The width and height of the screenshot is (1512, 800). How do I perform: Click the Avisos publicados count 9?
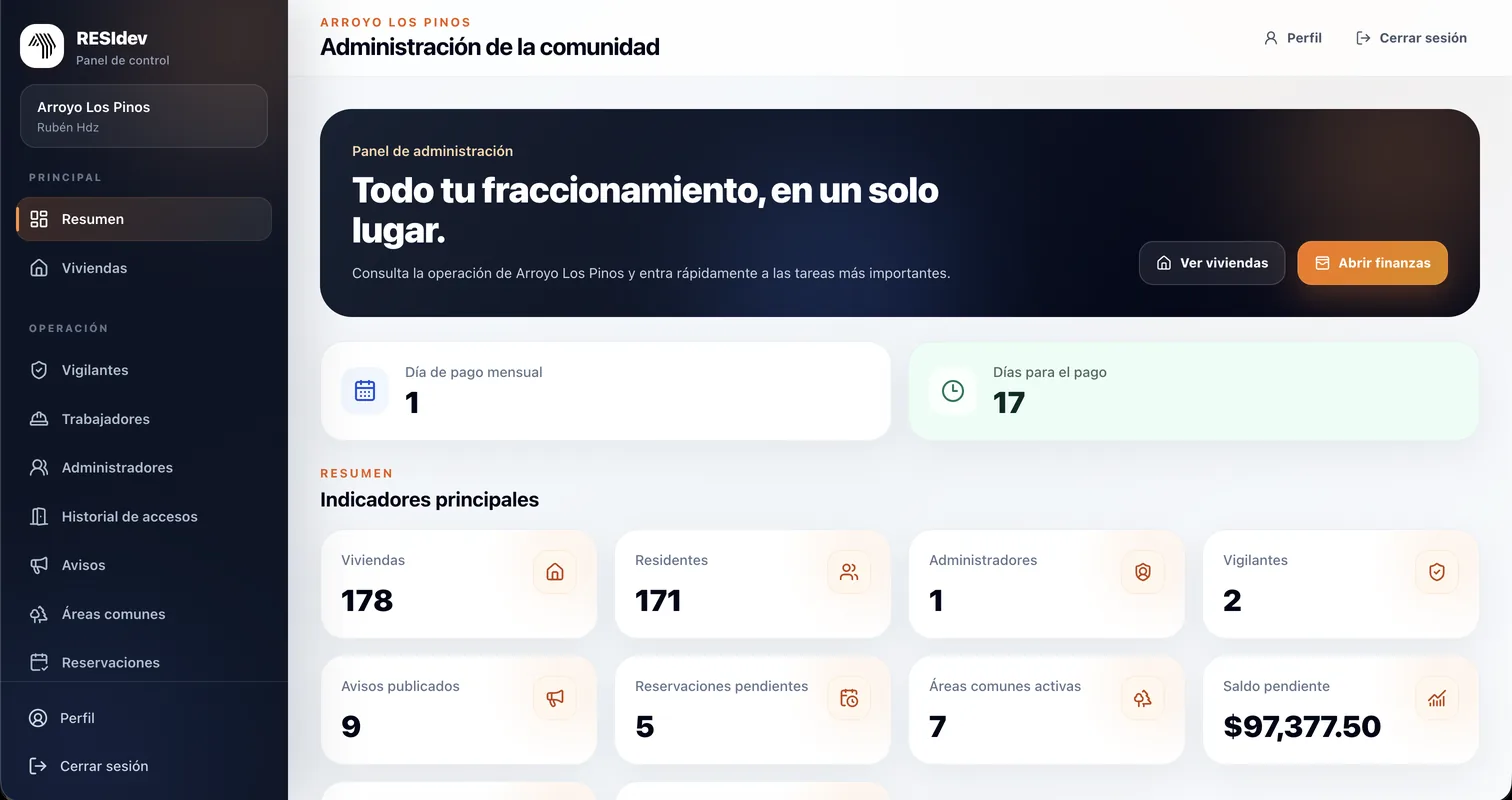point(350,727)
